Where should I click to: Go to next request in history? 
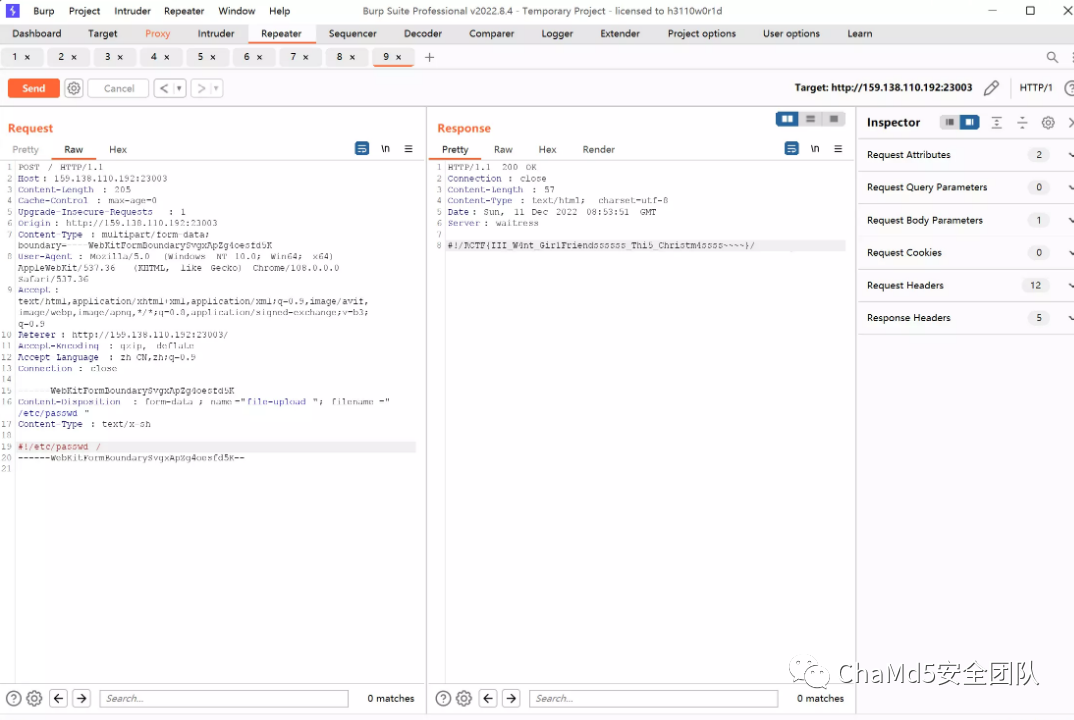tap(201, 88)
